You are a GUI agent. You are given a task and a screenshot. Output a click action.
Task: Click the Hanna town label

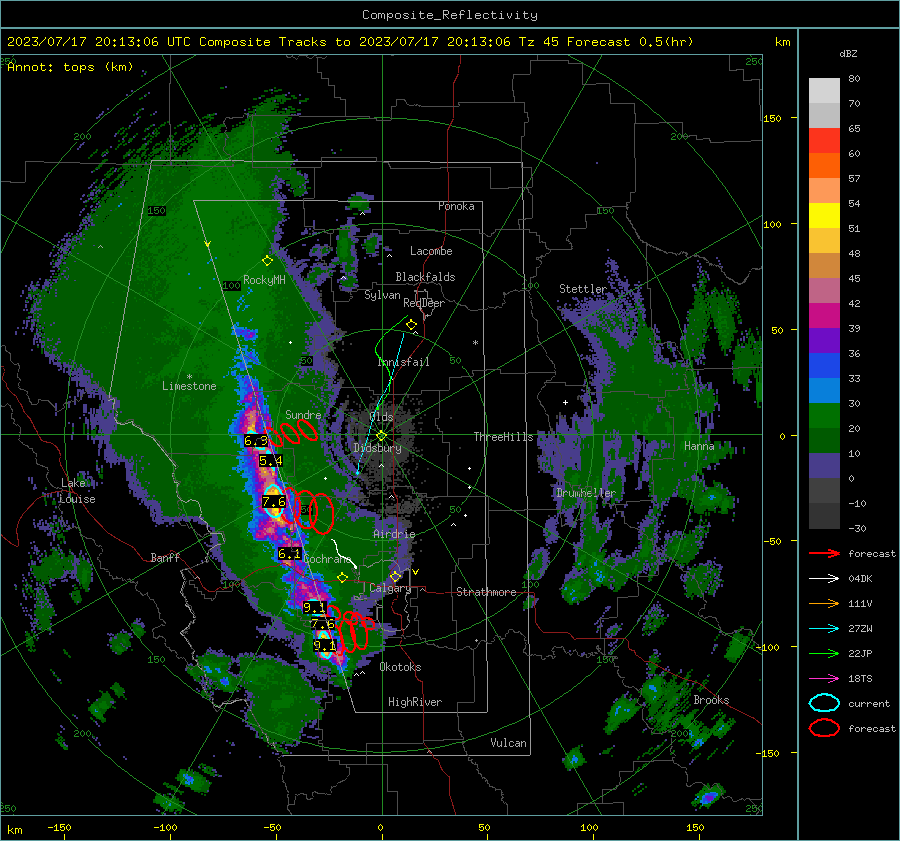tap(699, 446)
